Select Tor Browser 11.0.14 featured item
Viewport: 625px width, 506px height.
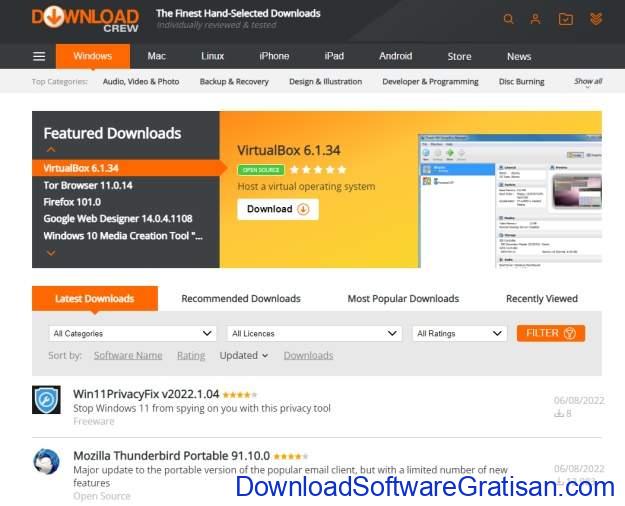click(88, 185)
